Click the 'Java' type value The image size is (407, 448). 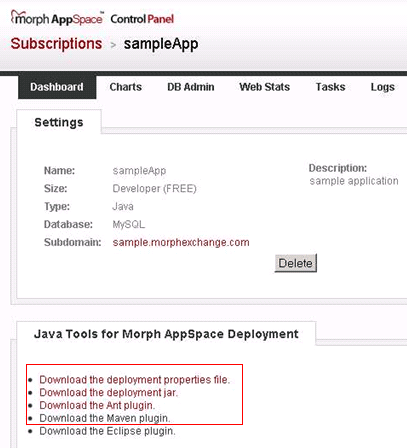[x=123, y=206]
